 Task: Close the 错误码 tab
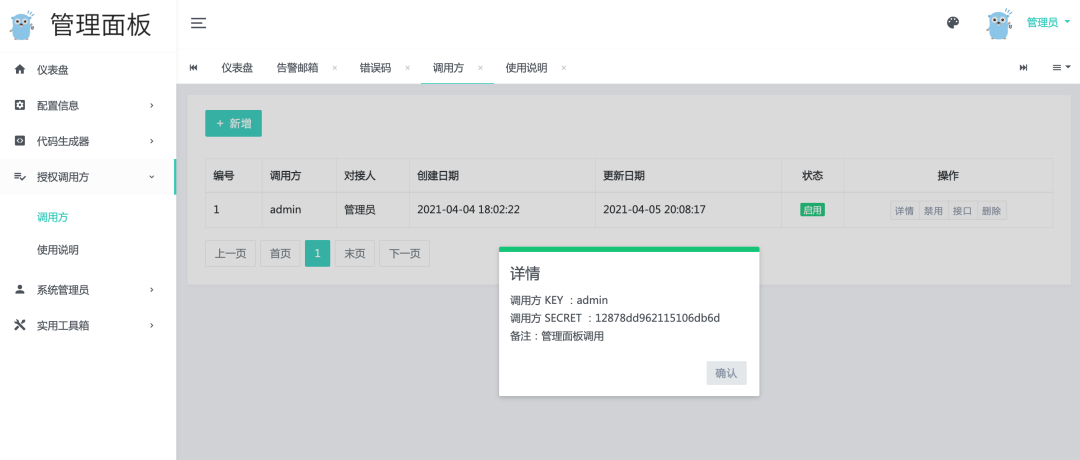click(408, 68)
